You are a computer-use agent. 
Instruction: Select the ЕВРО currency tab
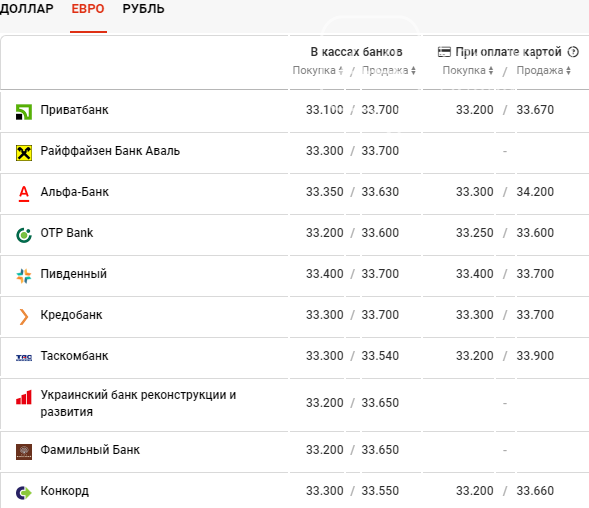(88, 9)
